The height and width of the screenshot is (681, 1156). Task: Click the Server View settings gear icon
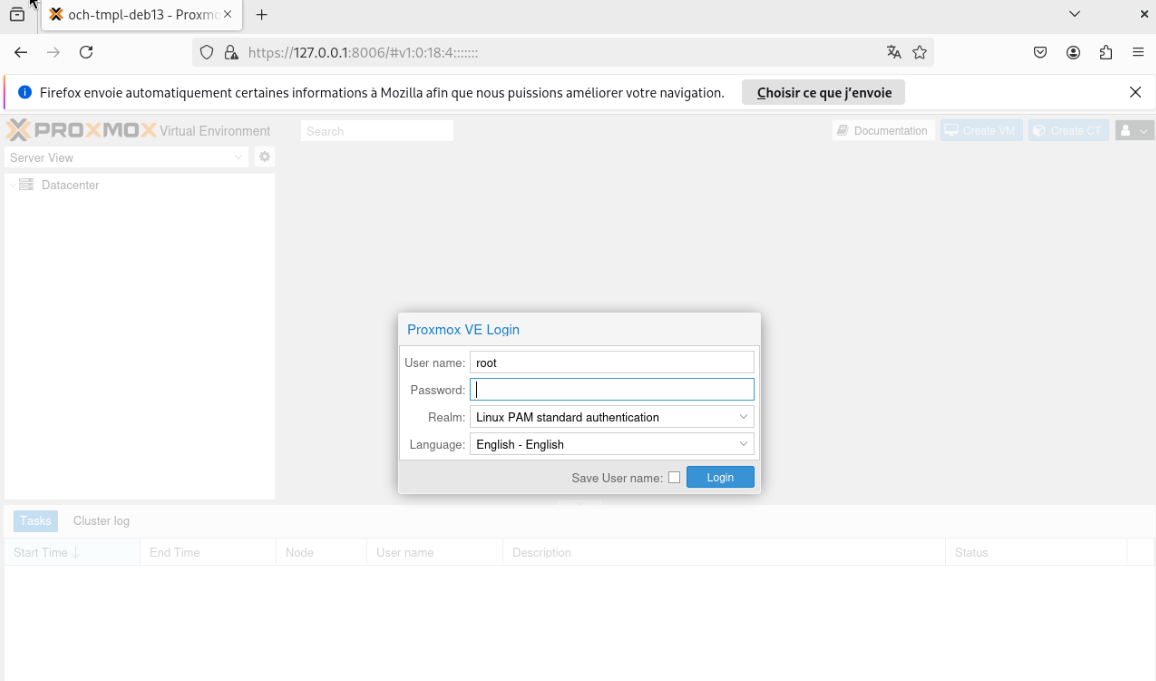point(265,157)
